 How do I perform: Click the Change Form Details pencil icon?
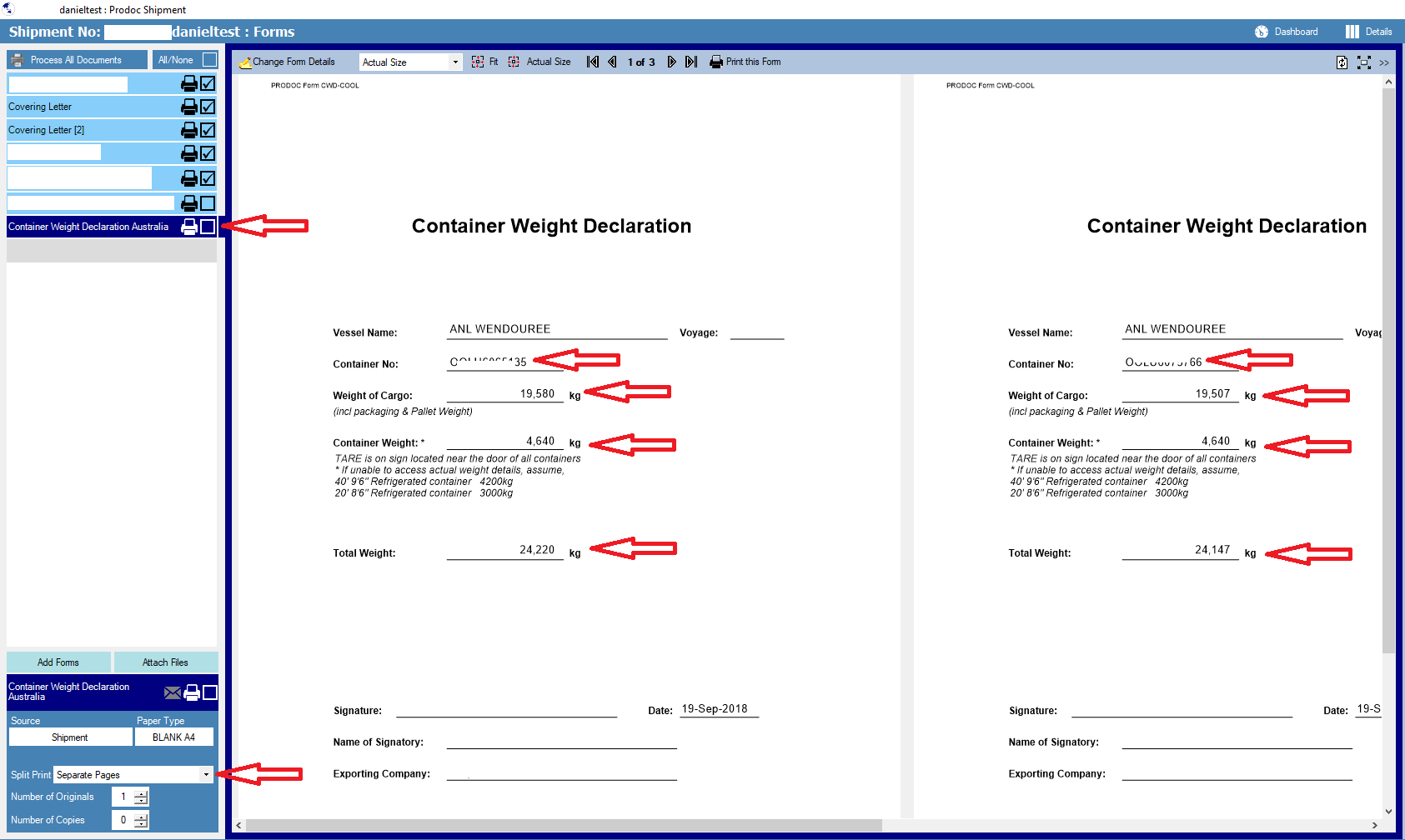pos(245,62)
